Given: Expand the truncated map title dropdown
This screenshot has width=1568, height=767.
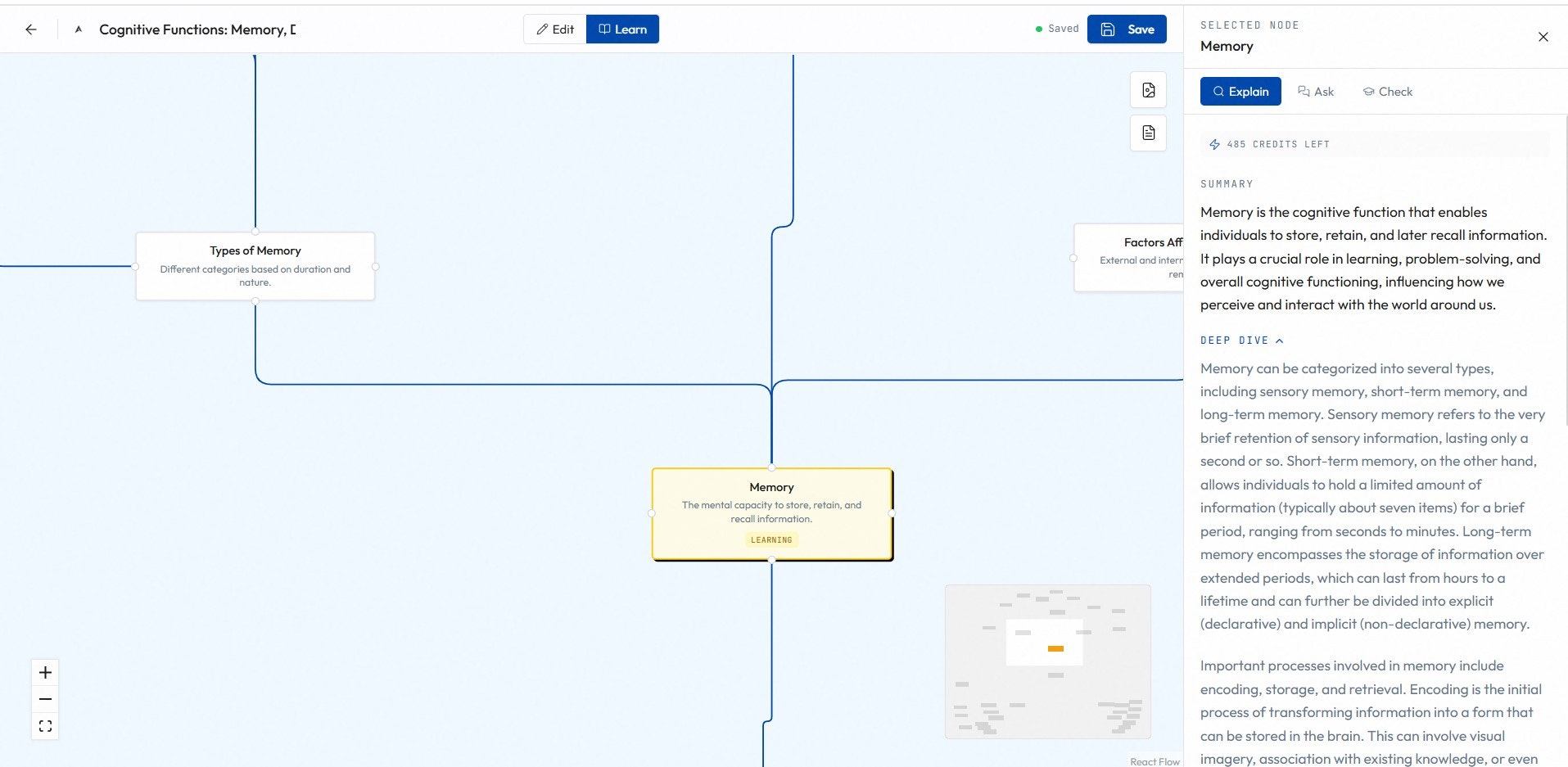Looking at the screenshot, I should (x=197, y=29).
